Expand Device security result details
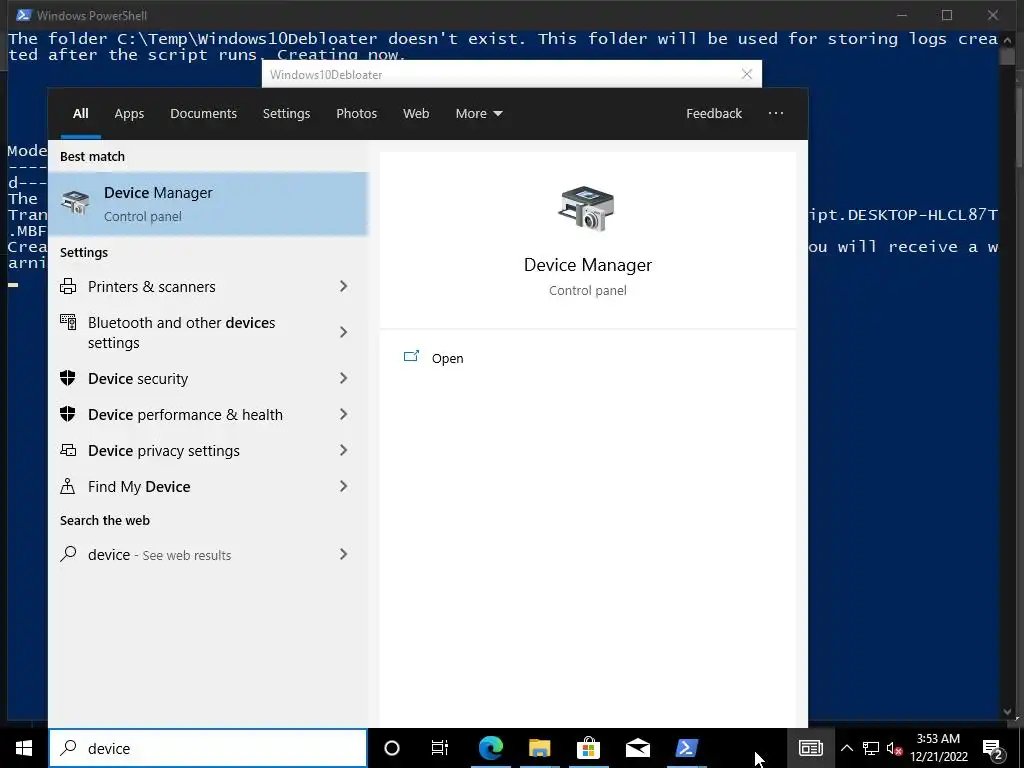This screenshot has width=1024, height=768. click(x=344, y=378)
